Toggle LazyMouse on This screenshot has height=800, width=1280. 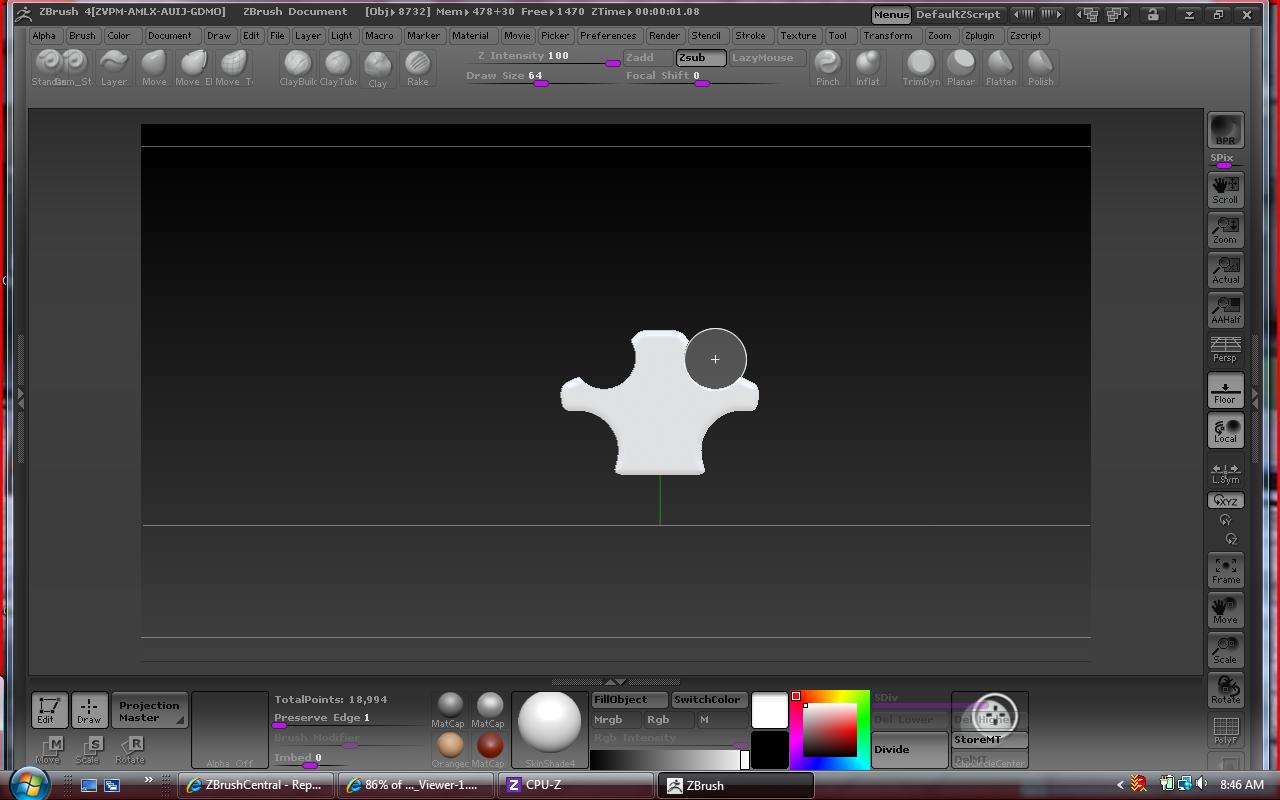(767, 58)
